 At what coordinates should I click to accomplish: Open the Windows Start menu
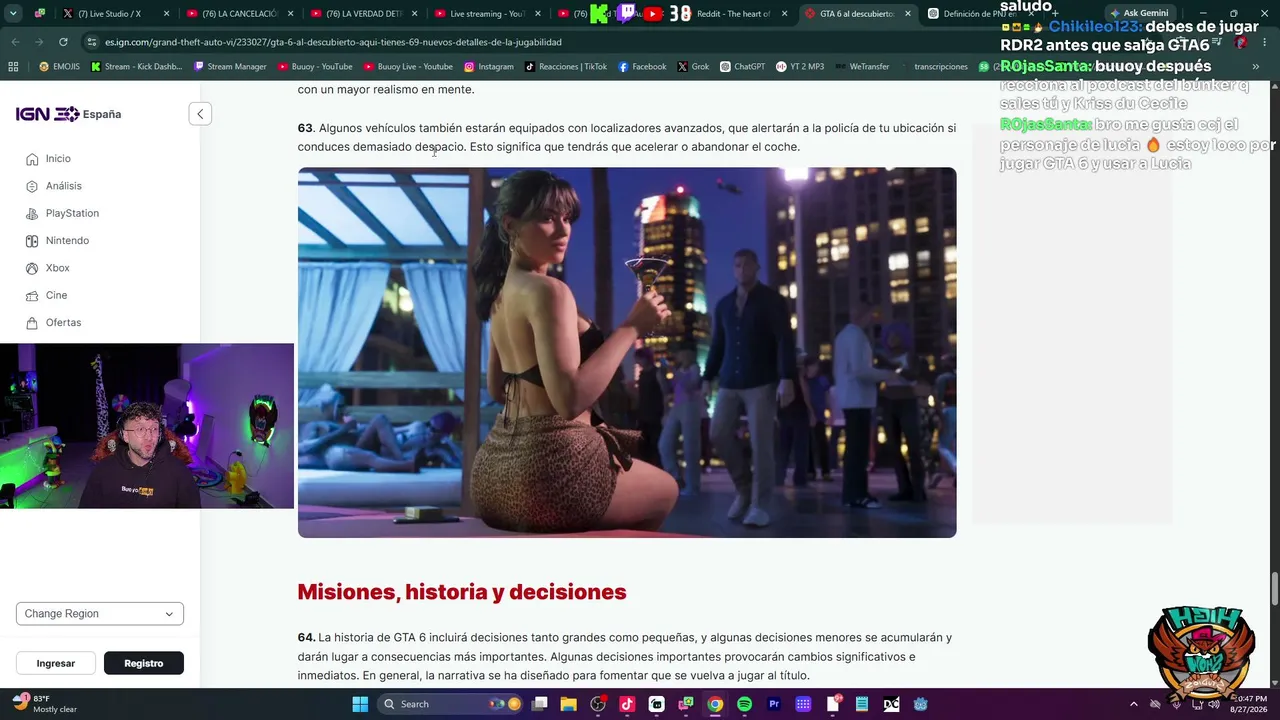point(360,704)
